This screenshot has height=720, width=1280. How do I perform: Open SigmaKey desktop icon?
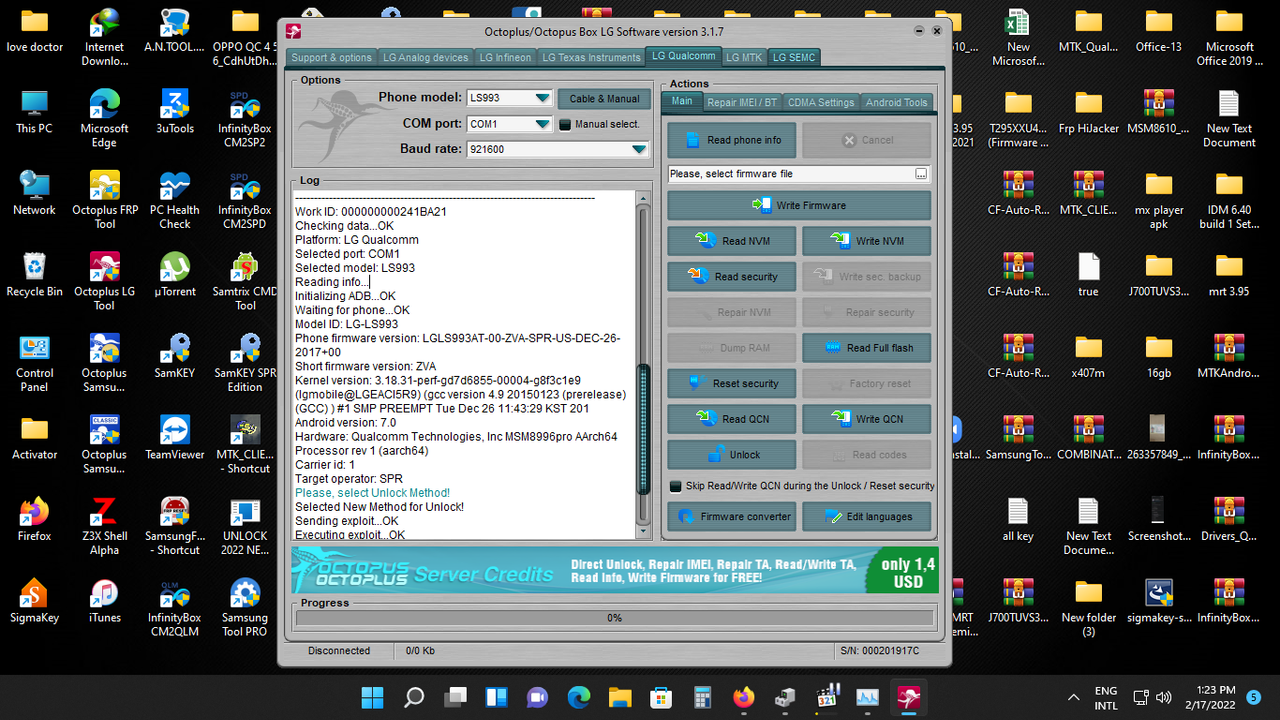point(35,600)
